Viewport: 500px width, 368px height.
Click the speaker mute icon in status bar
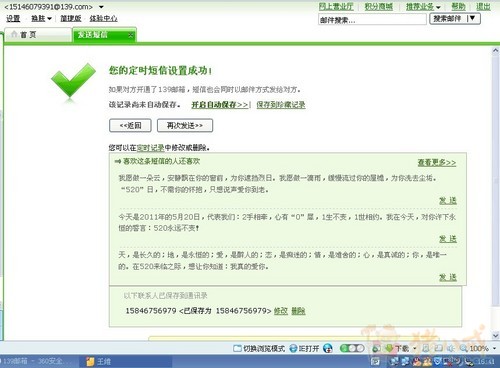(450, 348)
